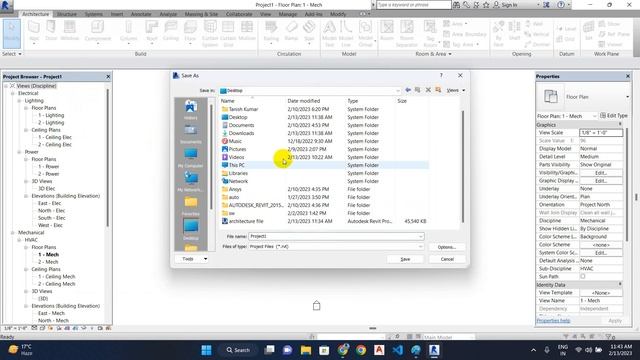
Task: Switch to the Structure ribbon tab
Action: 67,14
